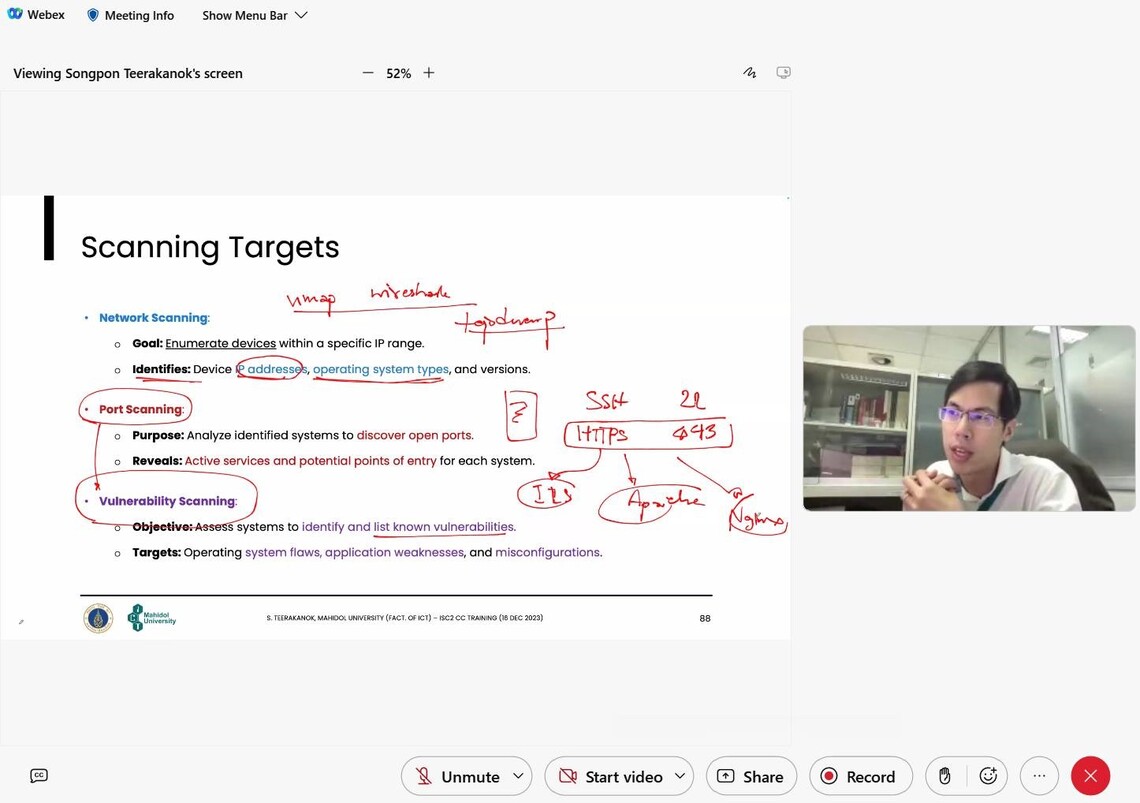The image size is (1140, 803).
Task: Open the Meeting Info tab
Action: pos(139,15)
